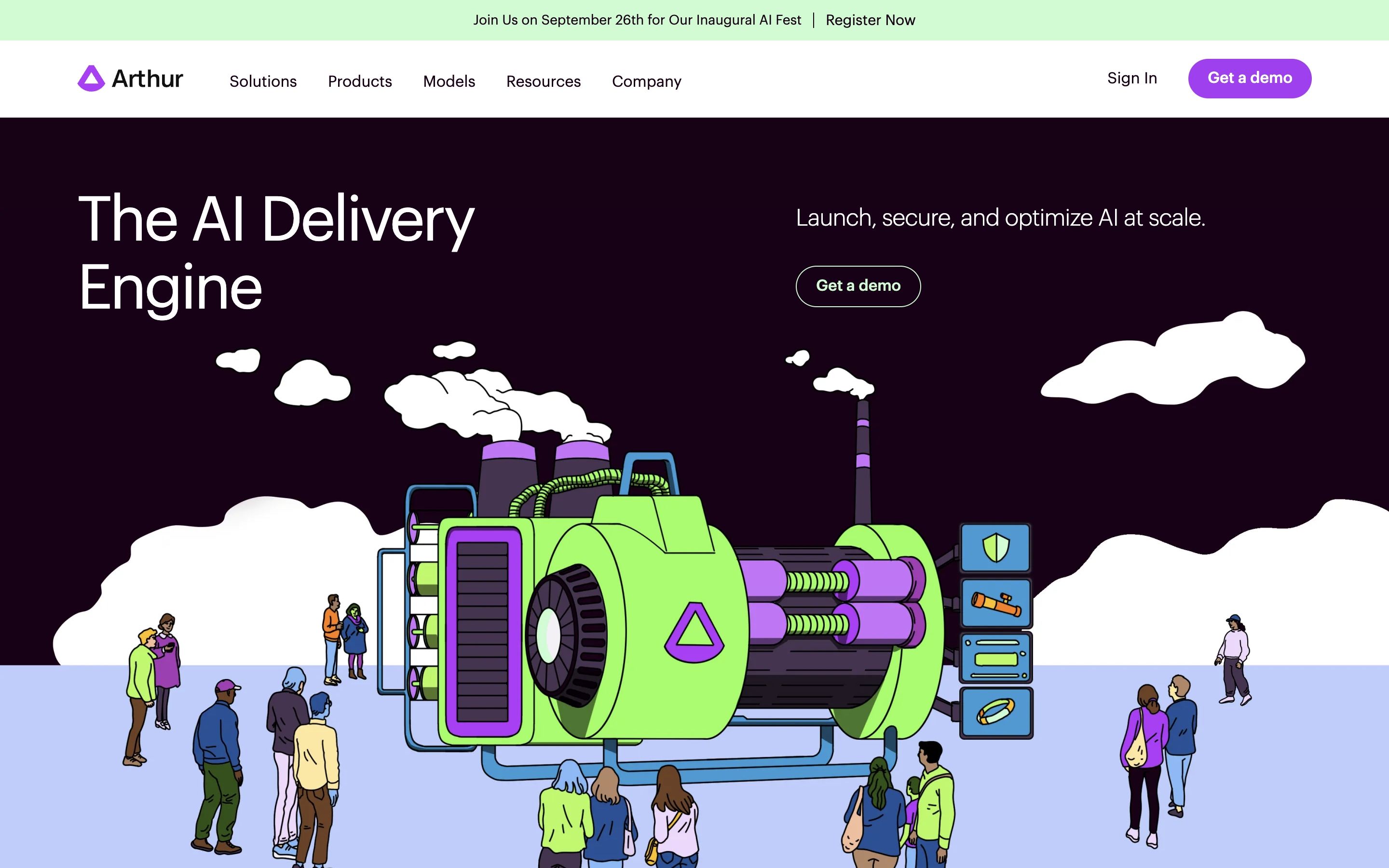This screenshot has height=868, width=1389.
Task: Click the Arthur triangle logo icon in header
Action: 91,79
